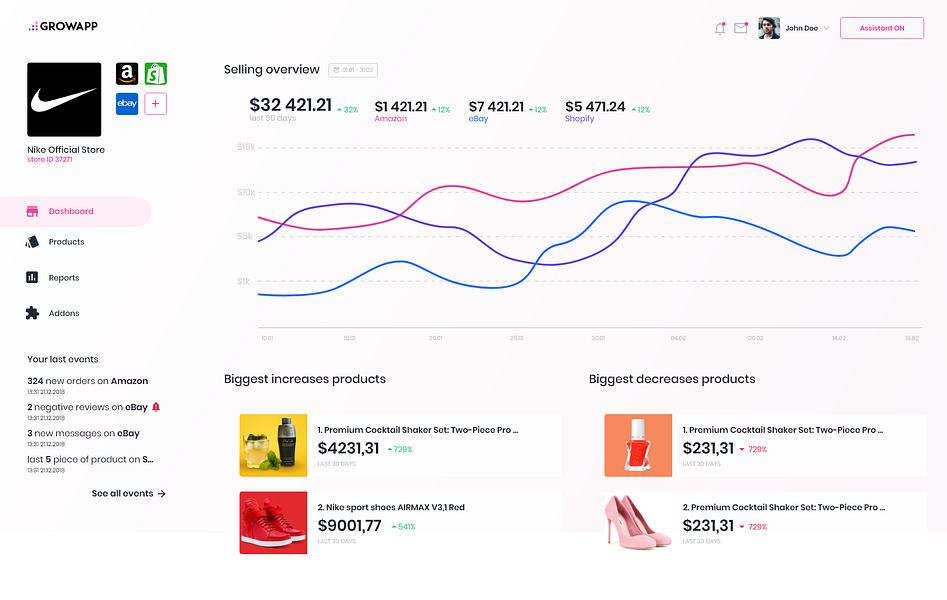Click the red alert bell beside negative reviews
This screenshot has height=600, width=947.
(156, 407)
